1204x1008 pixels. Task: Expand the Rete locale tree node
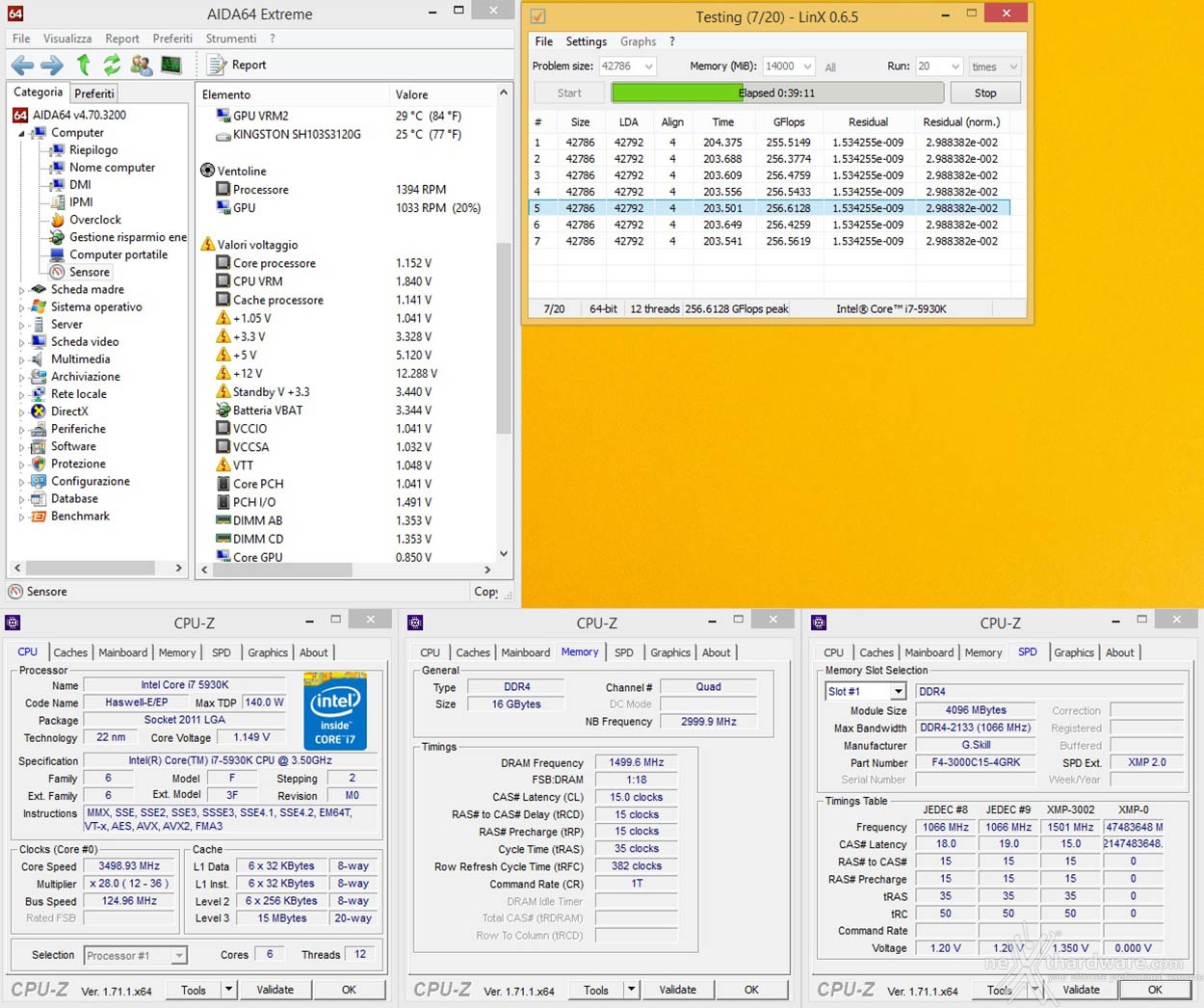click(x=21, y=393)
